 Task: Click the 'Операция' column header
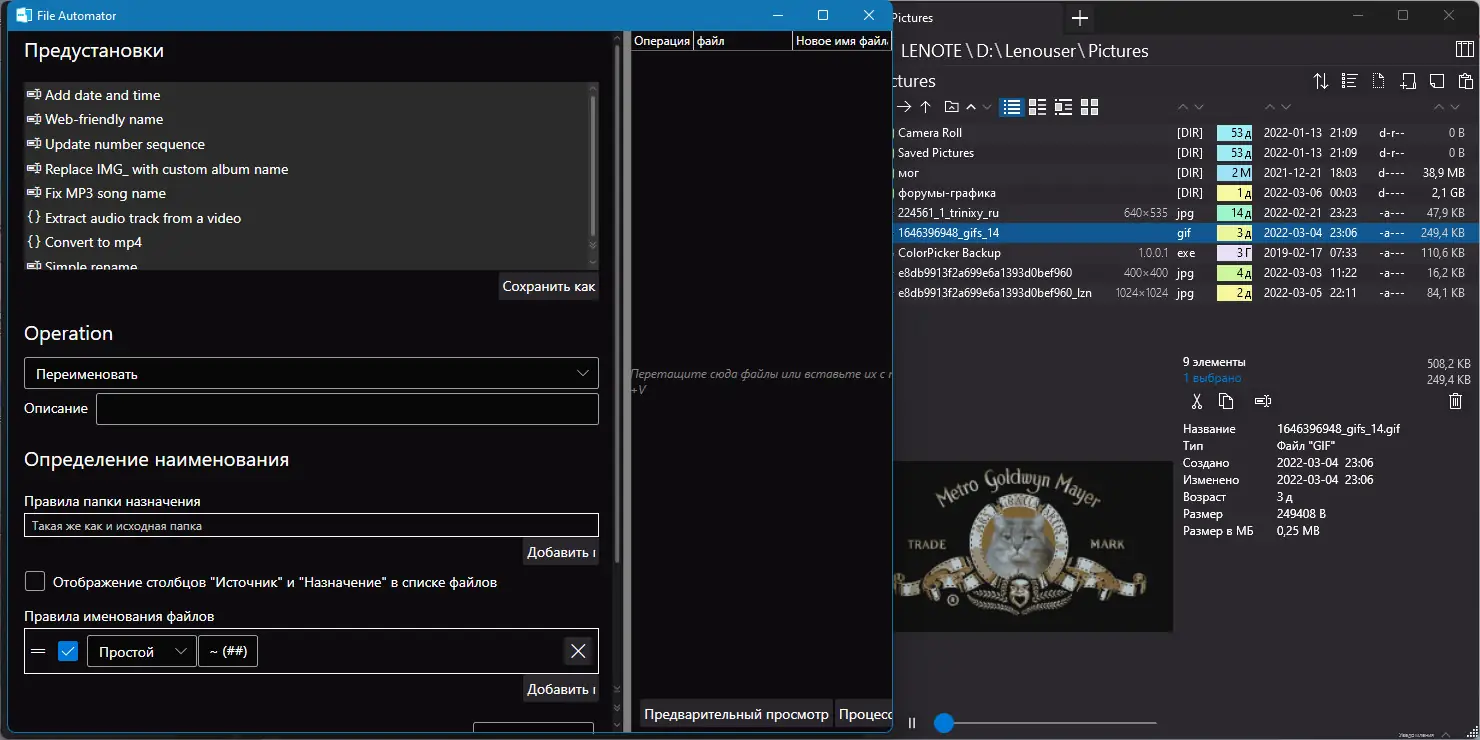(662, 41)
